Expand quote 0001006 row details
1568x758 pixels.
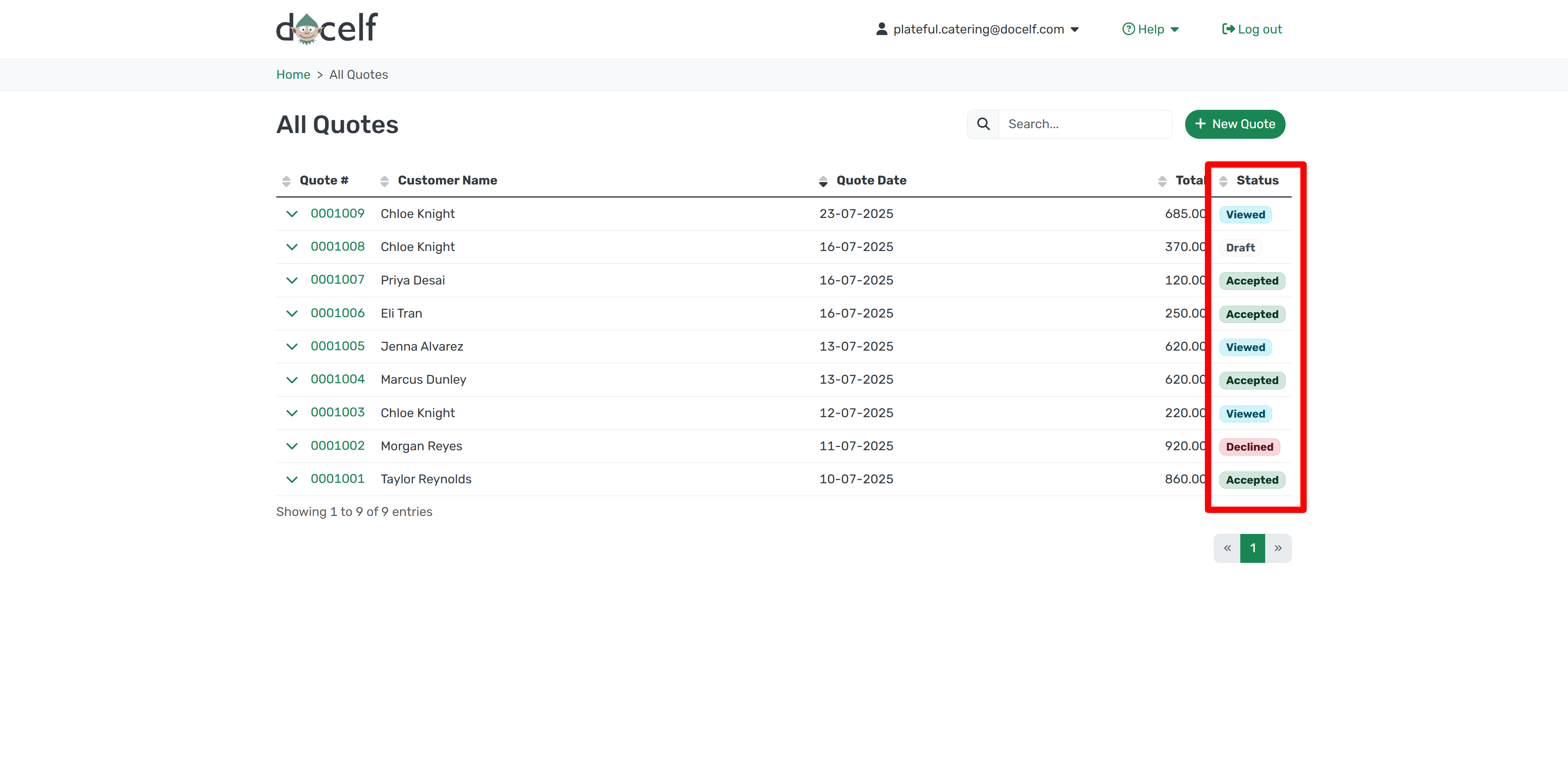click(x=291, y=313)
